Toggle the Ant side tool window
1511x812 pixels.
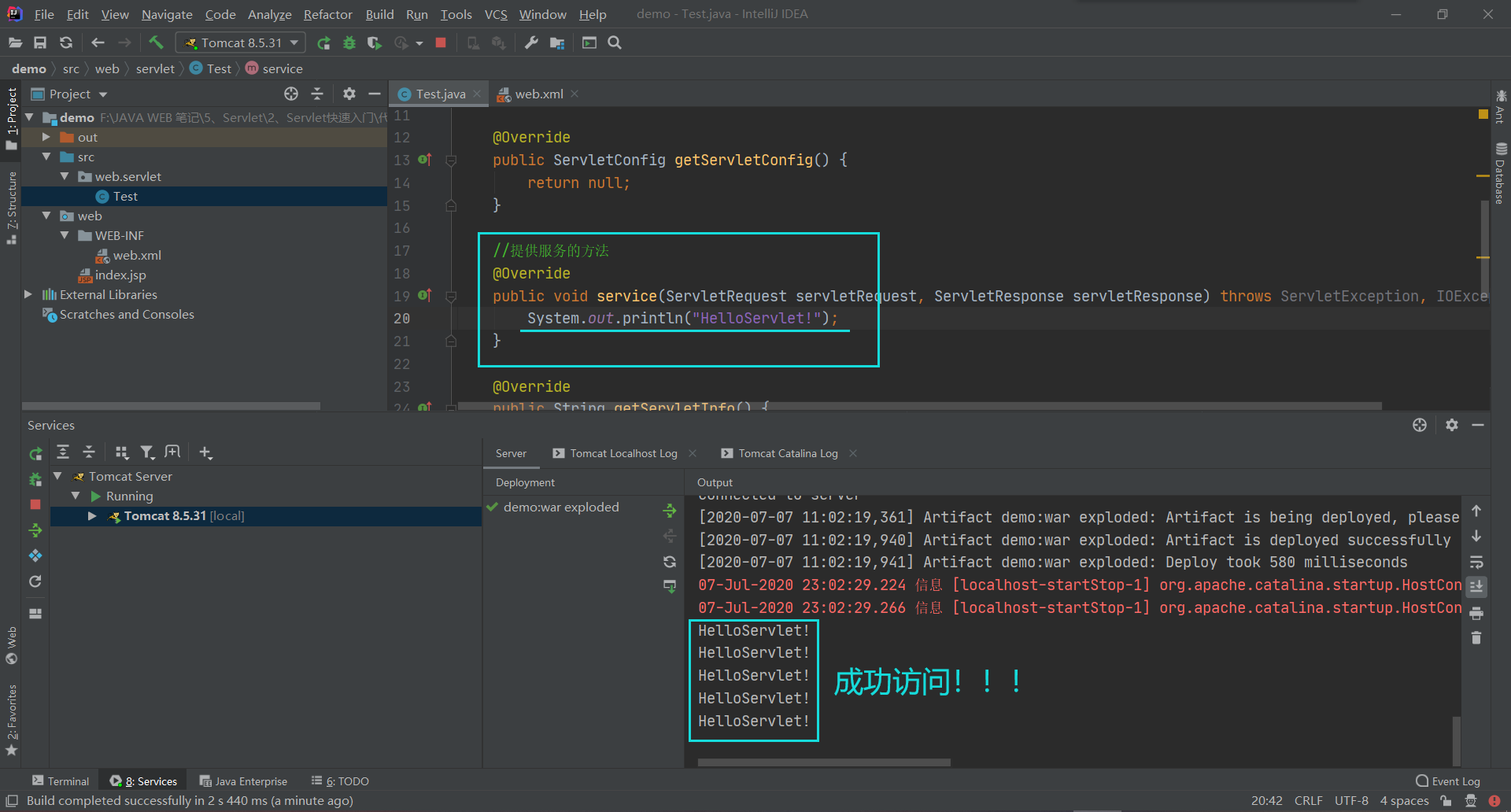click(x=1500, y=106)
